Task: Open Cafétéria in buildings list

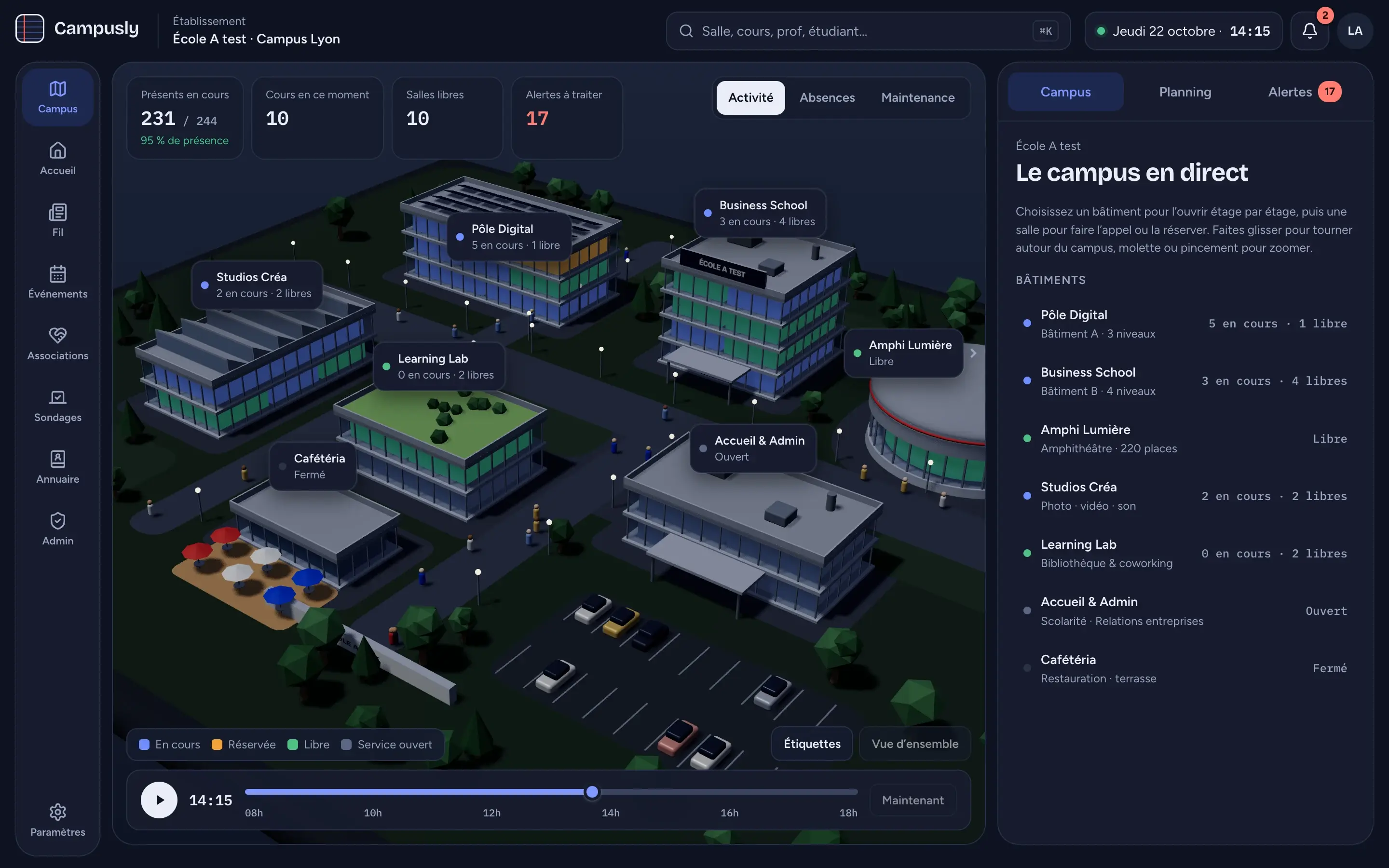Action: [x=1185, y=668]
